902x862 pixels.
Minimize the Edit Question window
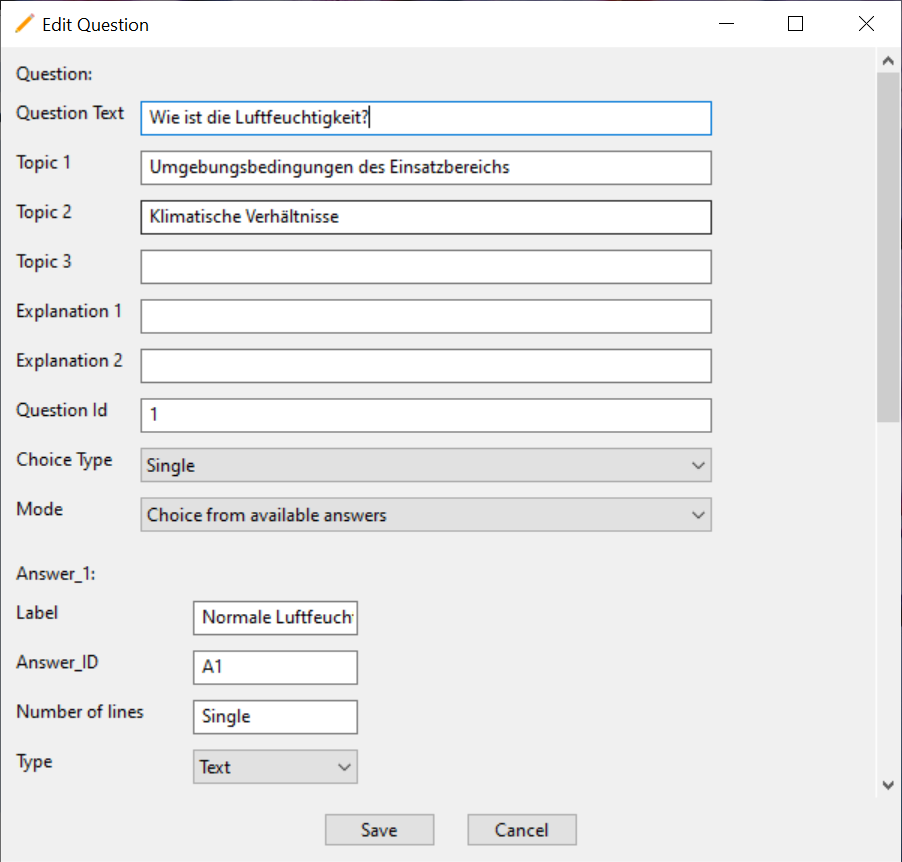click(x=727, y=24)
